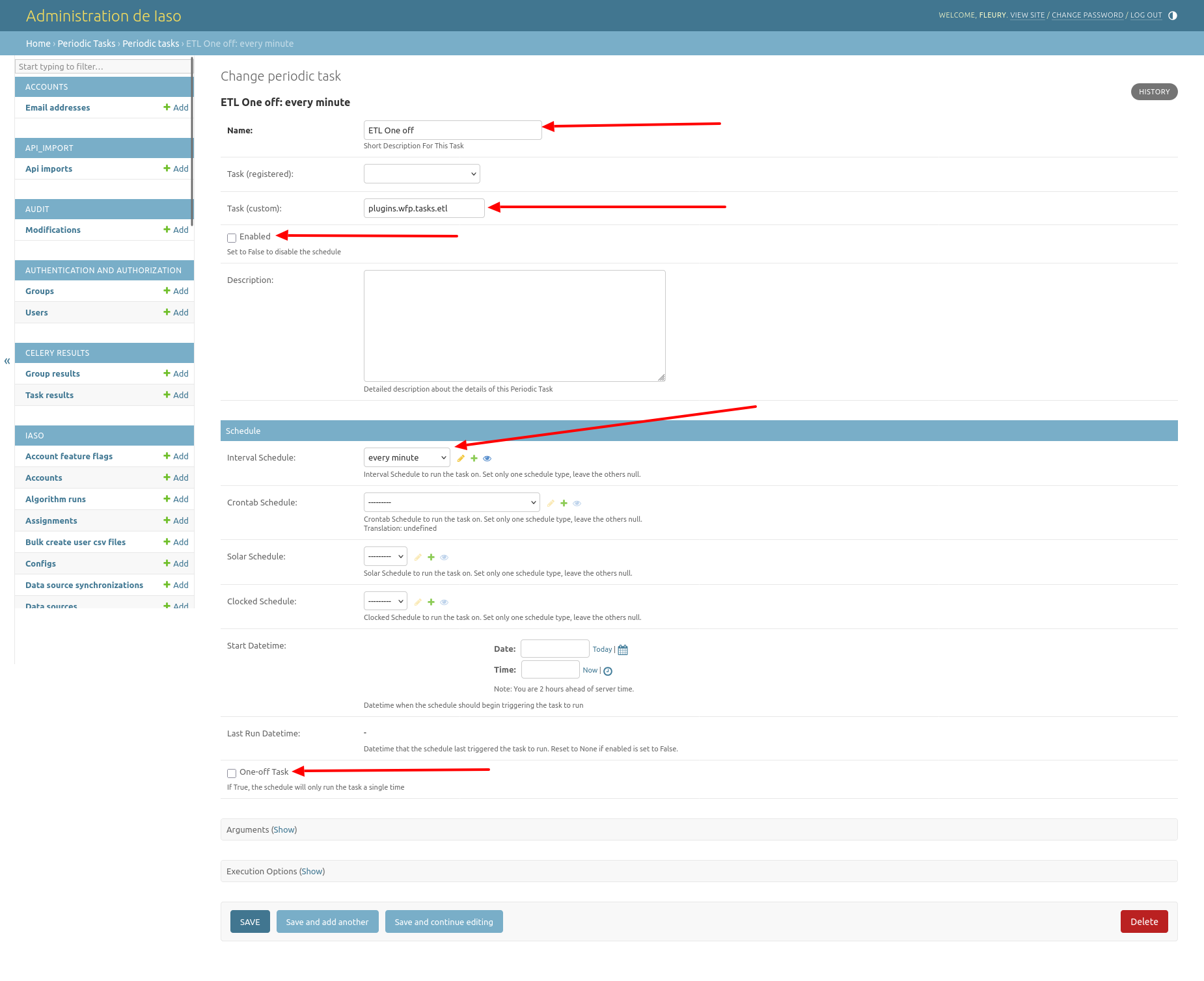Add a new User

(176, 312)
